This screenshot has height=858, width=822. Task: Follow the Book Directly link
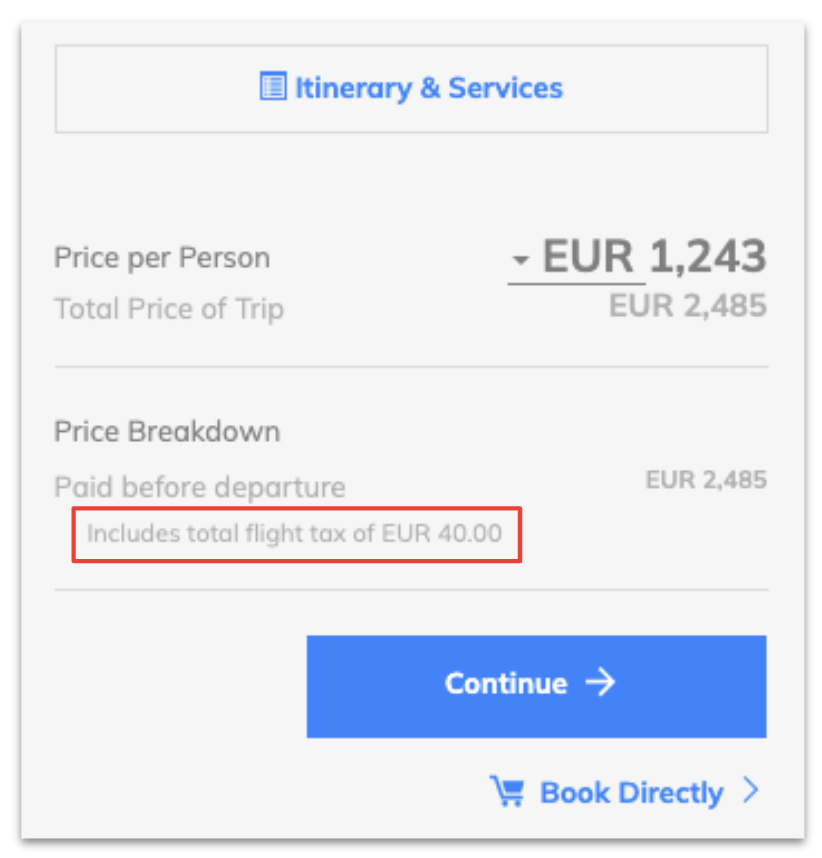point(624,792)
